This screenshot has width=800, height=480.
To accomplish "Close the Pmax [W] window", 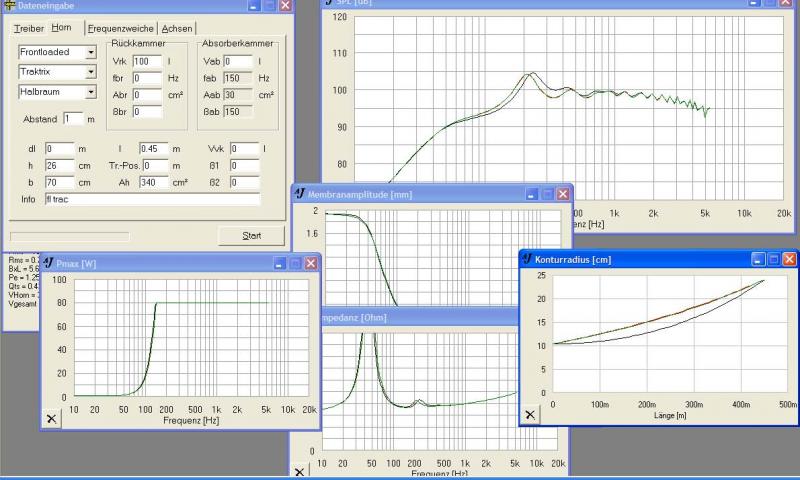I will click(311, 263).
